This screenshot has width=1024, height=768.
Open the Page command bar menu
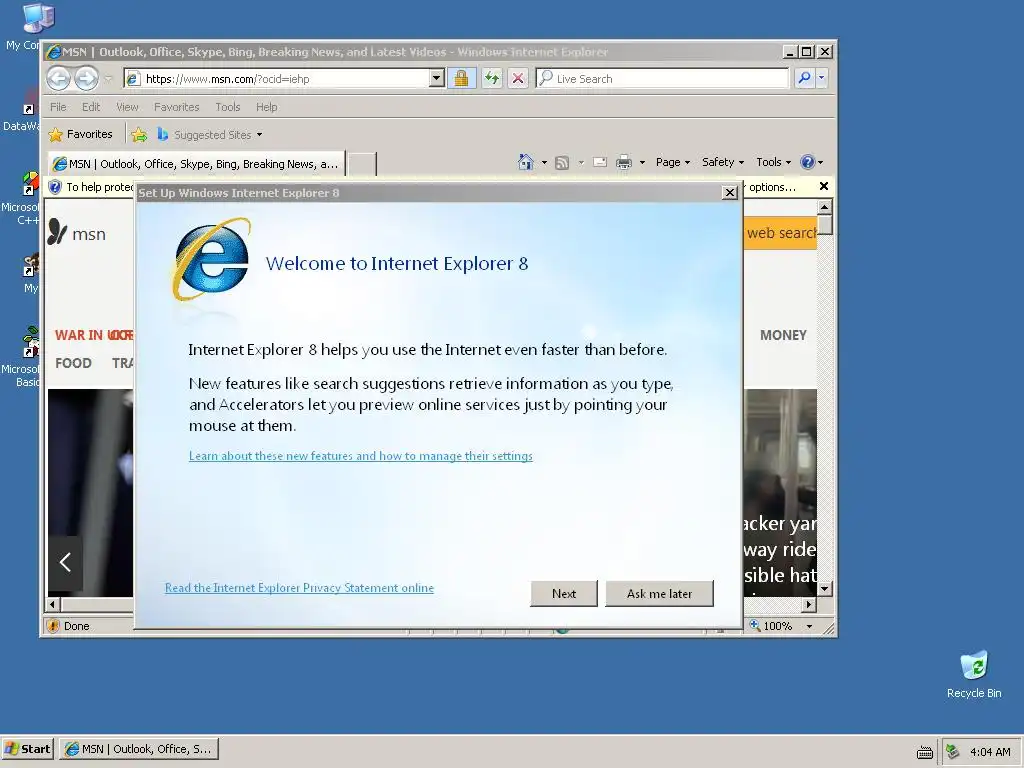673,162
